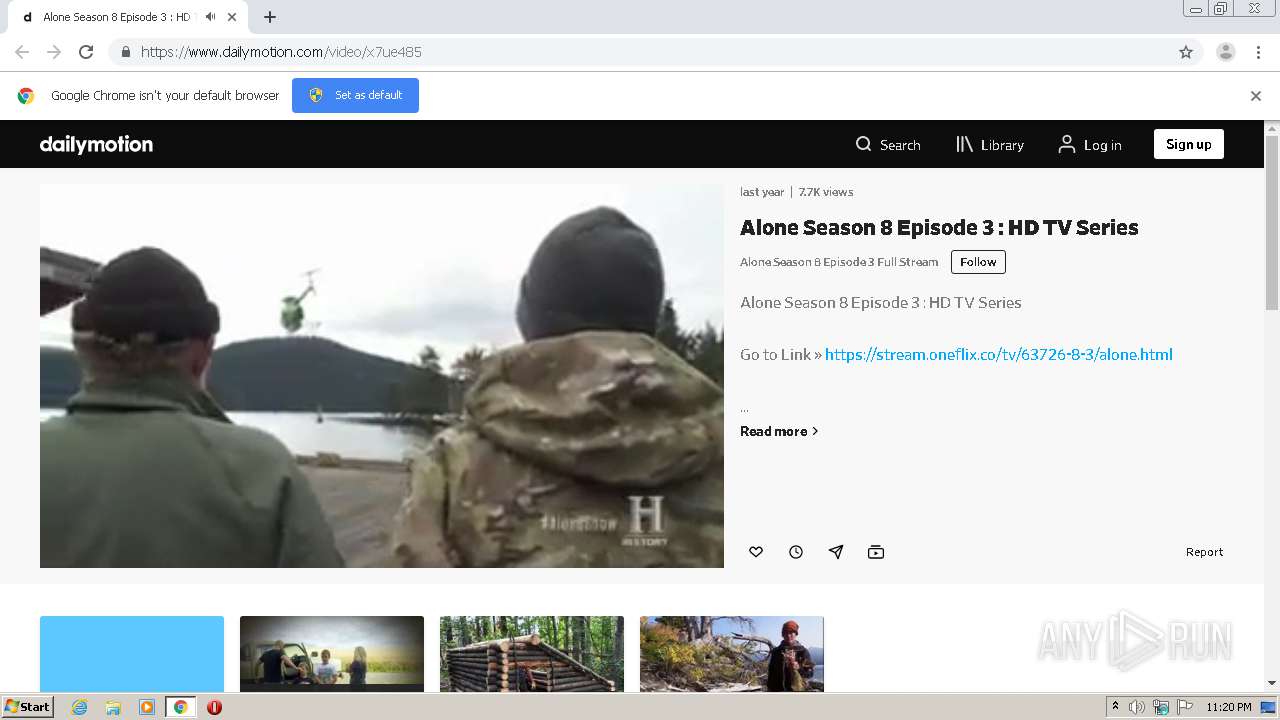
Task: Set Chrome as default browser
Action: 355,95
